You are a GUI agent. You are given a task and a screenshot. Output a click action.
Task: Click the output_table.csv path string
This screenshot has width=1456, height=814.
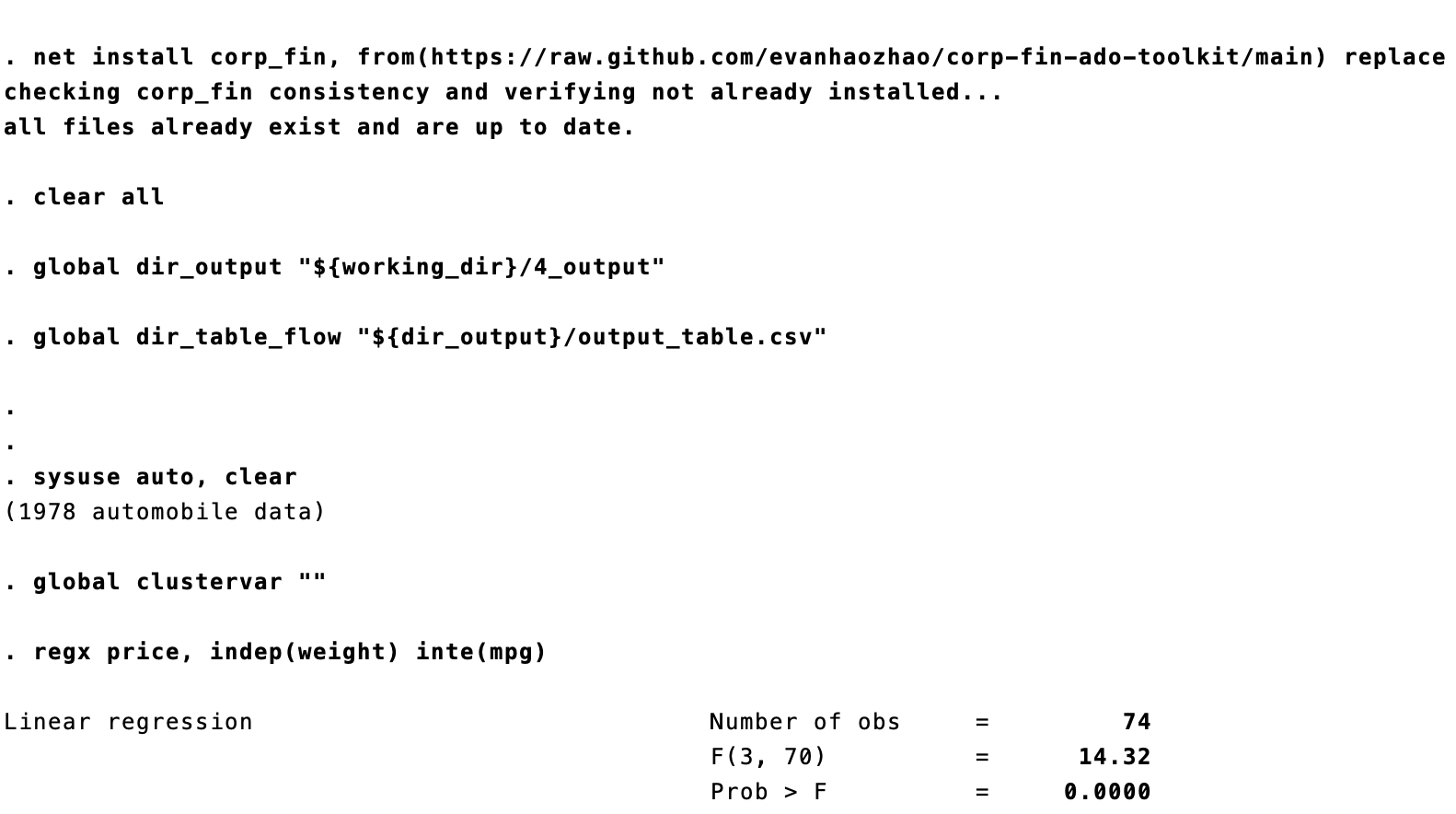pos(592,337)
